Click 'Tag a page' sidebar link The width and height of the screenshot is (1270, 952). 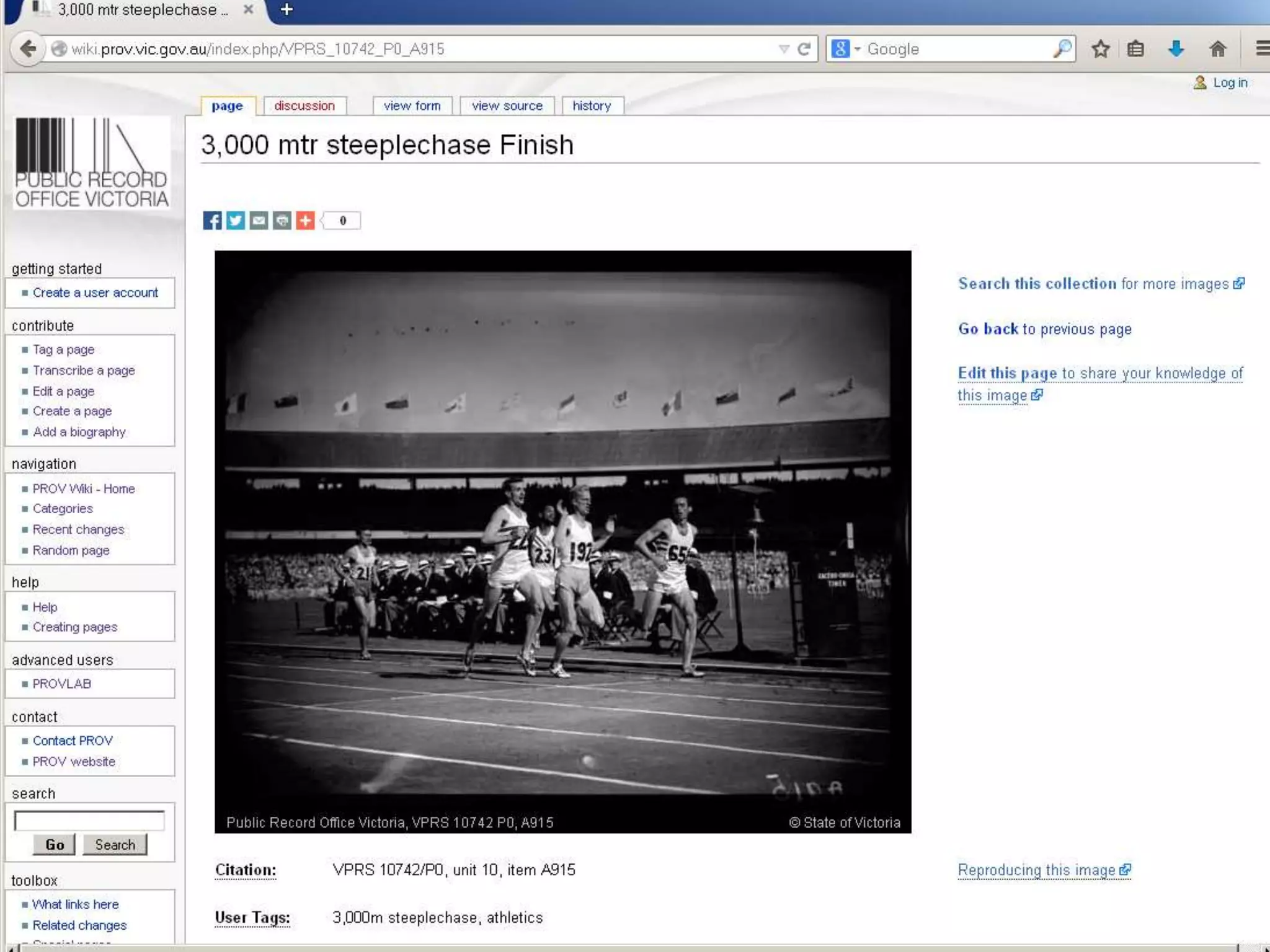pos(63,350)
